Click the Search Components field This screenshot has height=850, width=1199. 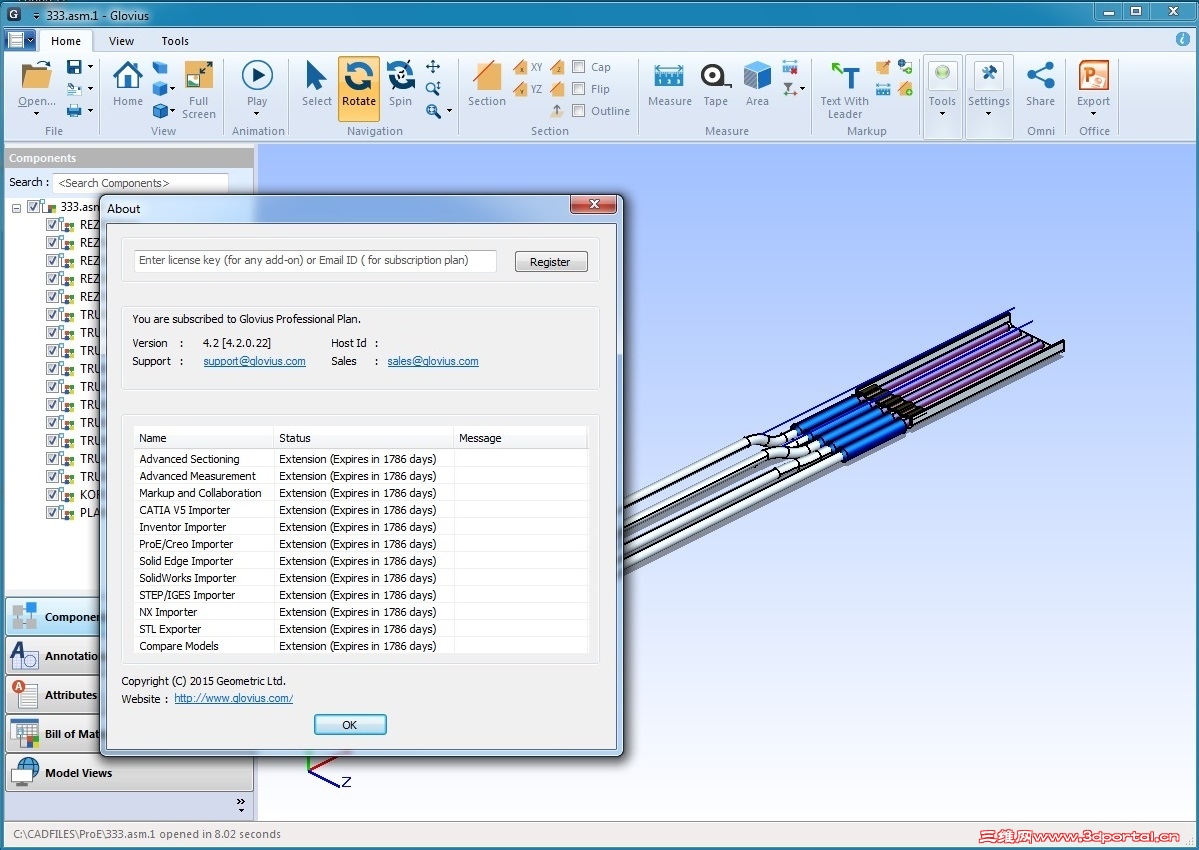141,183
